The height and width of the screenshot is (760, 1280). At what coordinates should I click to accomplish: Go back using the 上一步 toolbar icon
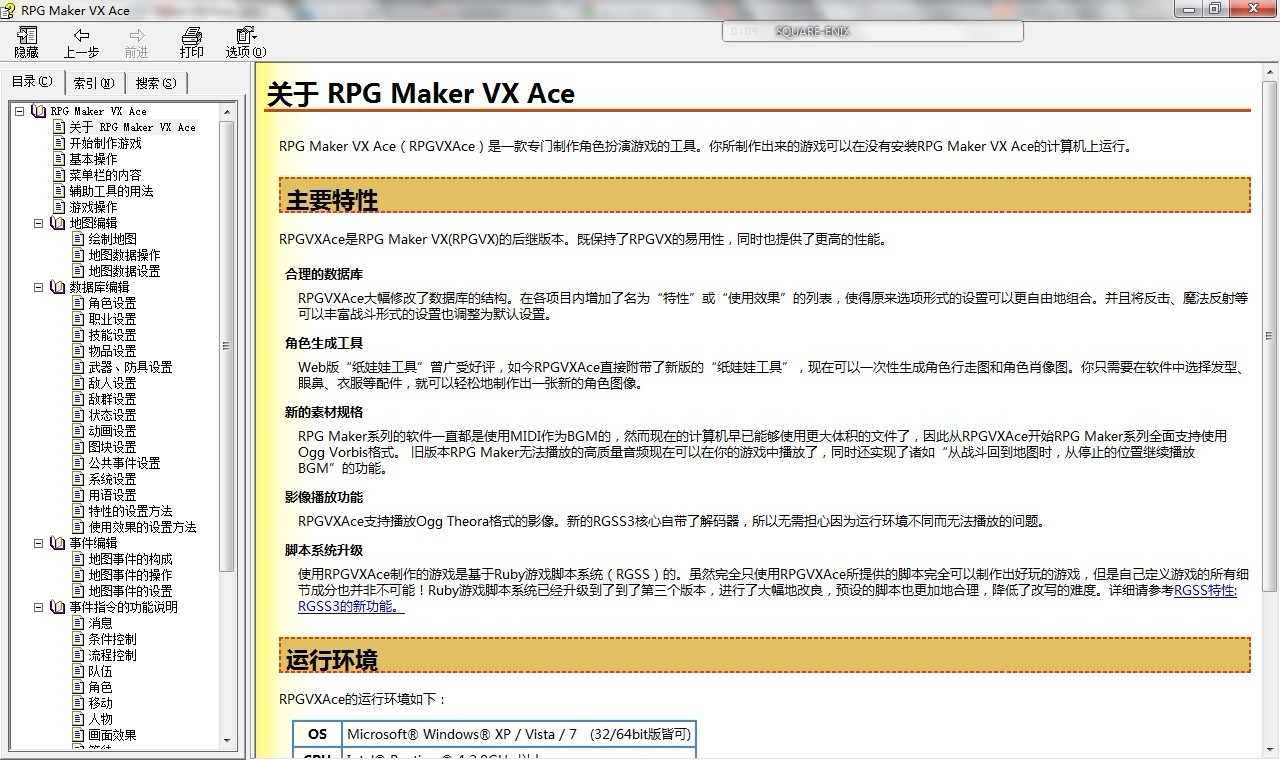[x=81, y=36]
